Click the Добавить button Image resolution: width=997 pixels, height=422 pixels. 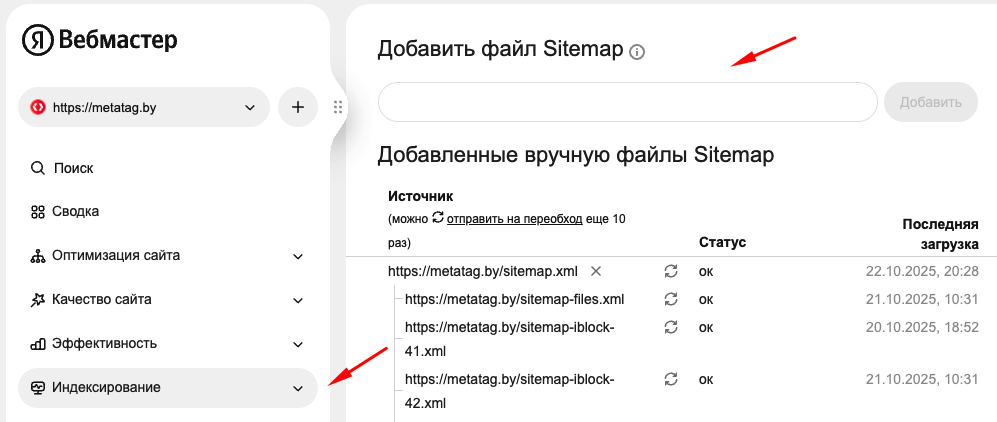point(931,102)
